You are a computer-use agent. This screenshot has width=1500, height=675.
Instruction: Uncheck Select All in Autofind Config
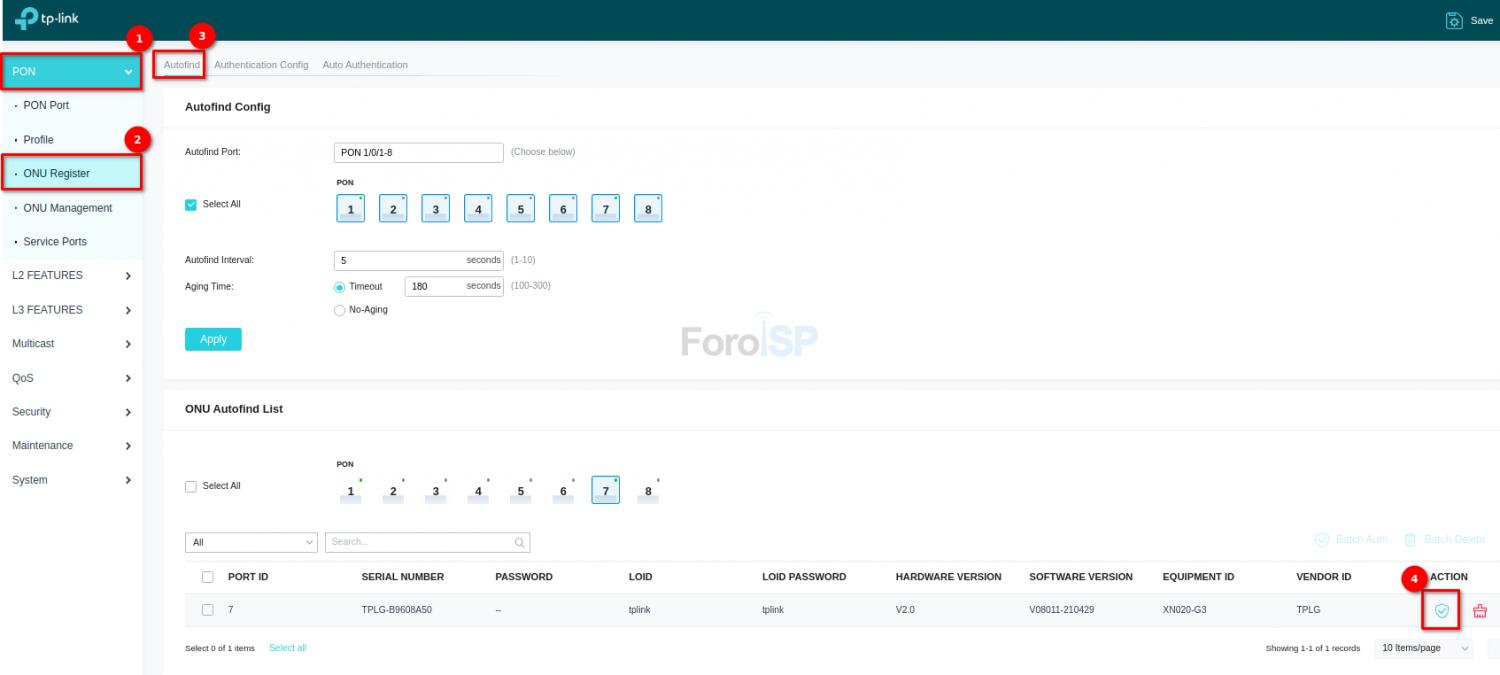tap(191, 204)
